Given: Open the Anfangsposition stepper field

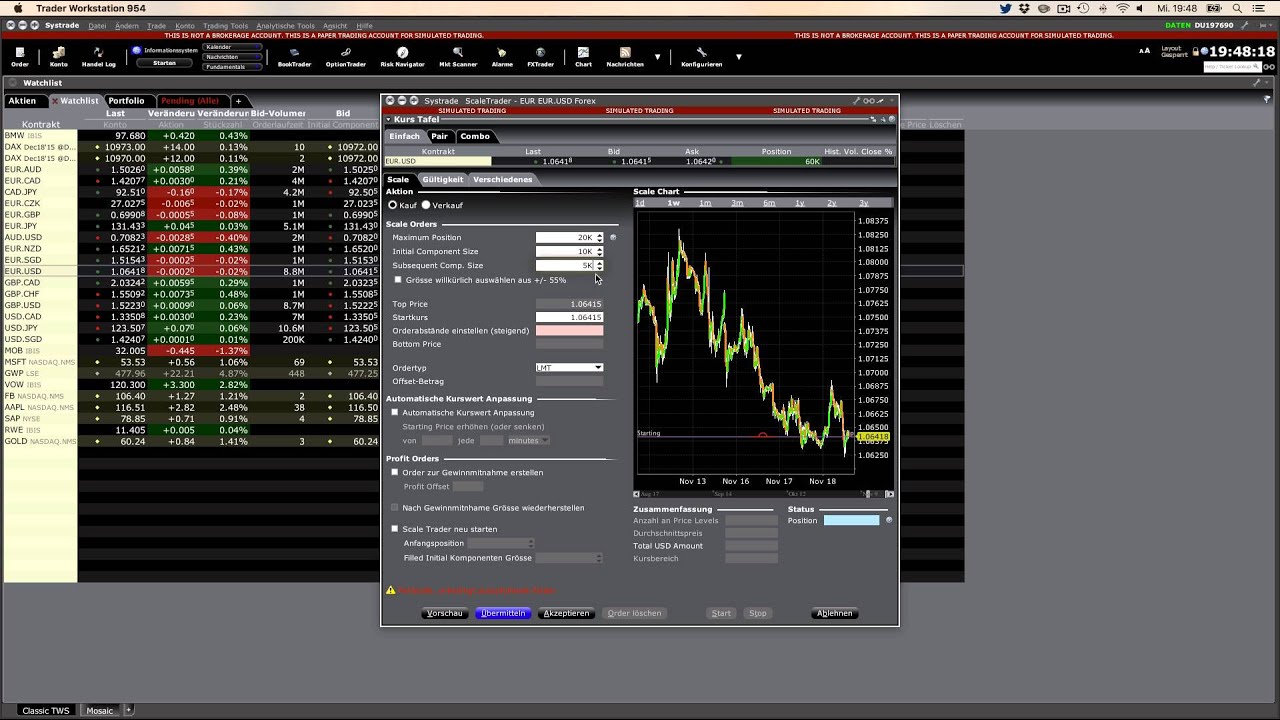Looking at the screenshot, I should click(x=501, y=543).
